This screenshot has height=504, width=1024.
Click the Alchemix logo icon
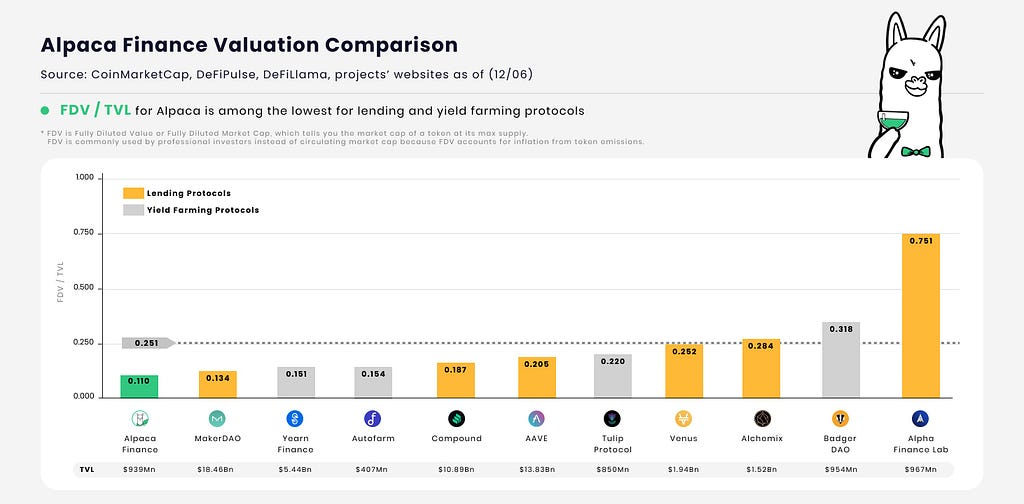761,418
